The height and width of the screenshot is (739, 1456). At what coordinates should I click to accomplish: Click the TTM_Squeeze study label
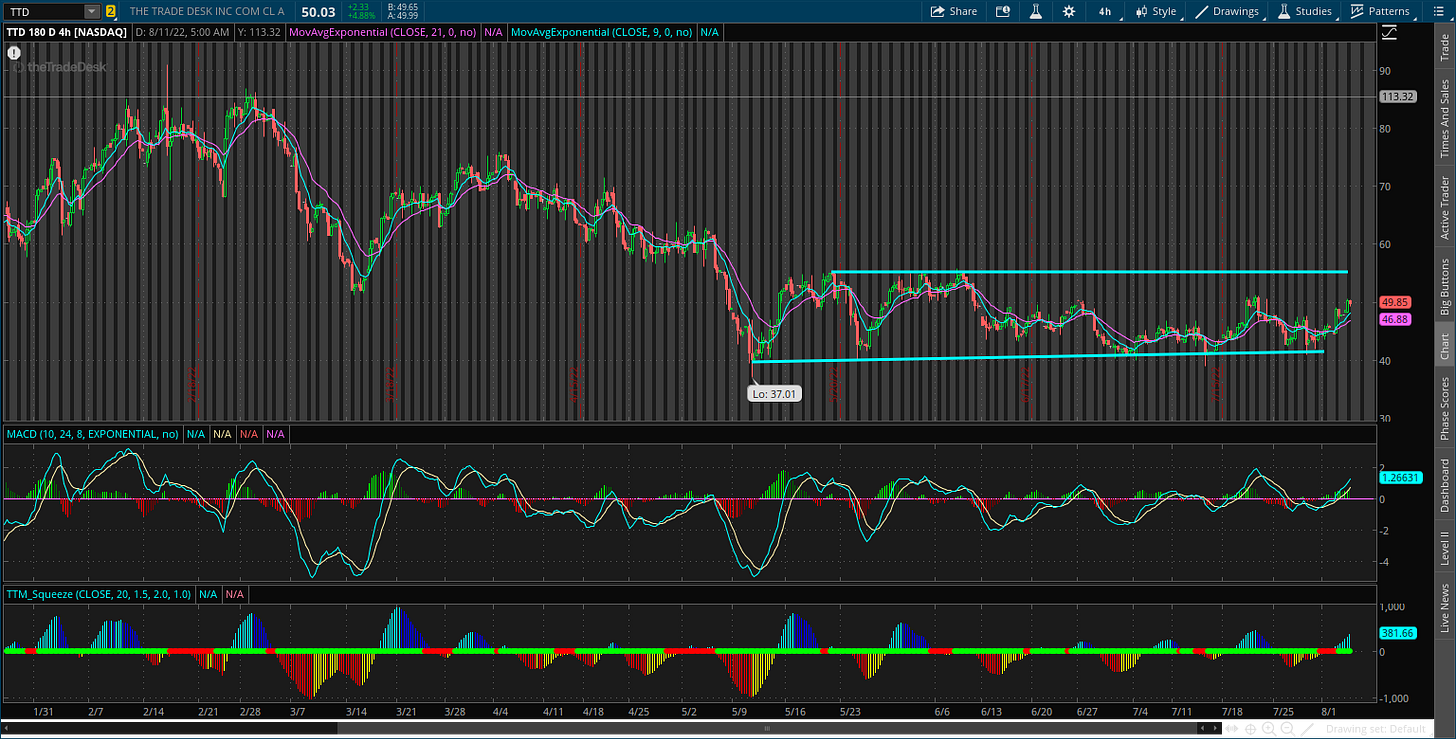pyautogui.click(x=99, y=594)
